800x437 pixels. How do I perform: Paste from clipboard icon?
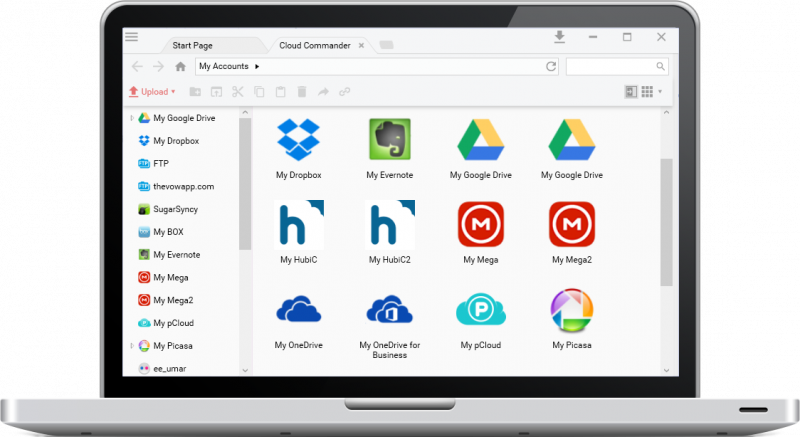coord(281,92)
